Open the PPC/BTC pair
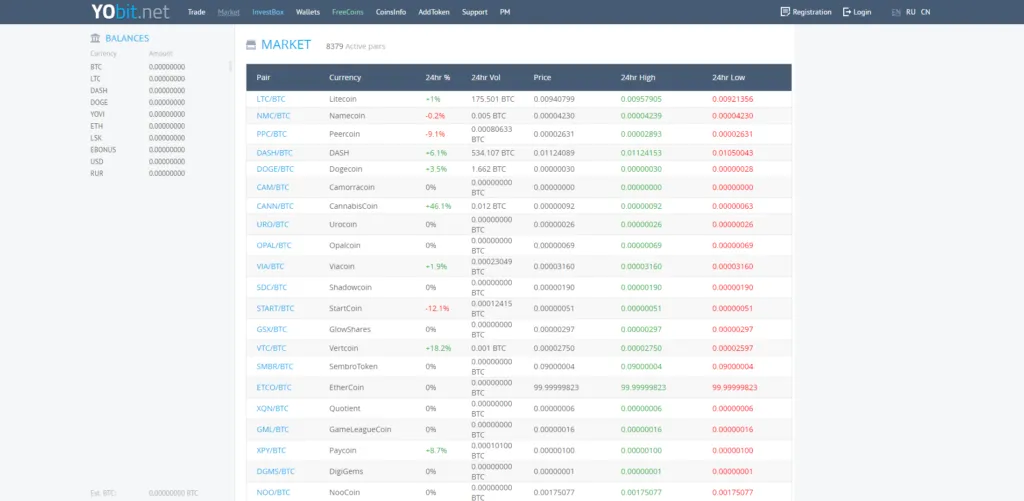Screen dimensions: 1024x501 (x=272, y=134)
